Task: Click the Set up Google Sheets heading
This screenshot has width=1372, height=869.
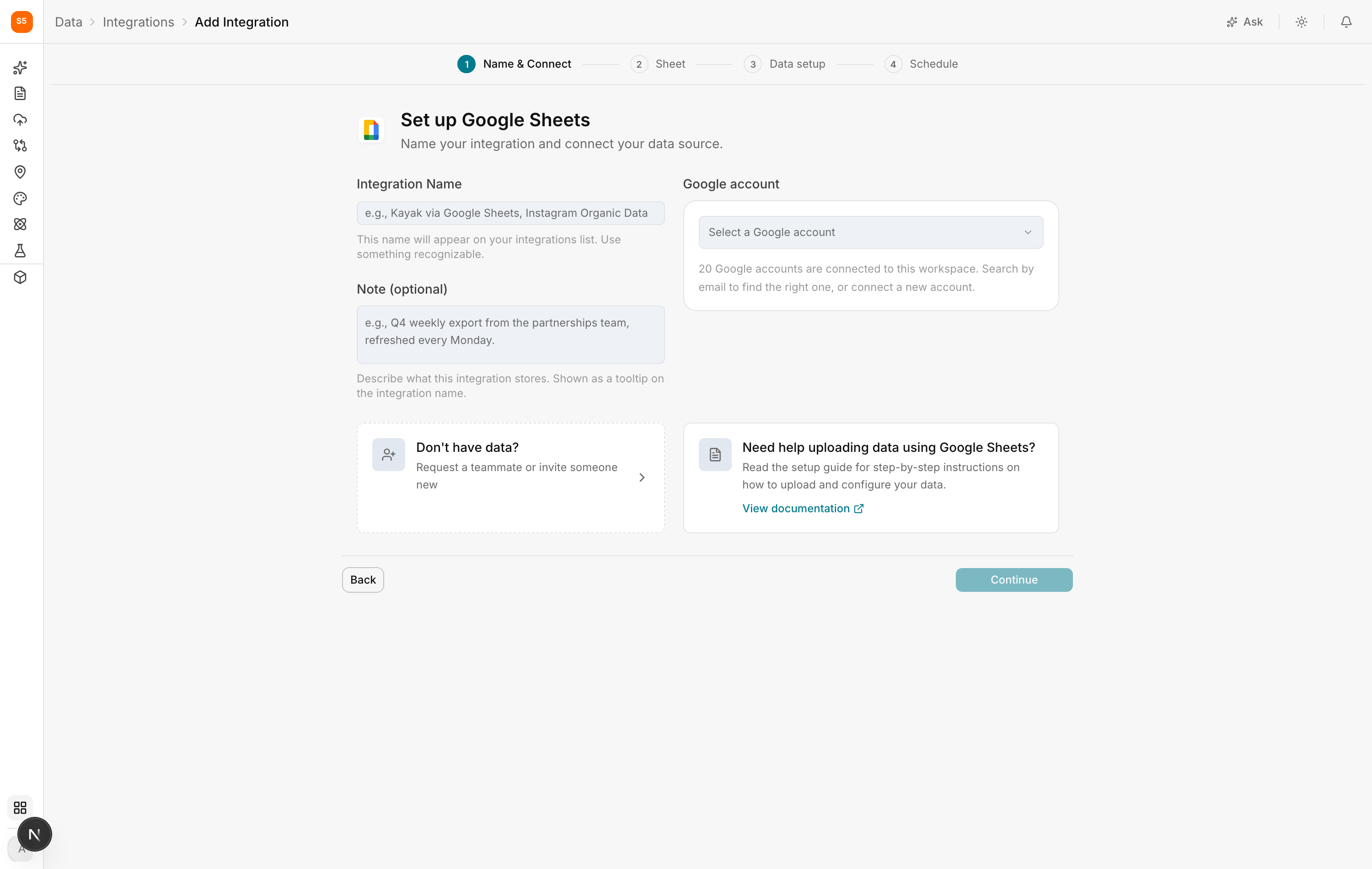Action: [495, 120]
